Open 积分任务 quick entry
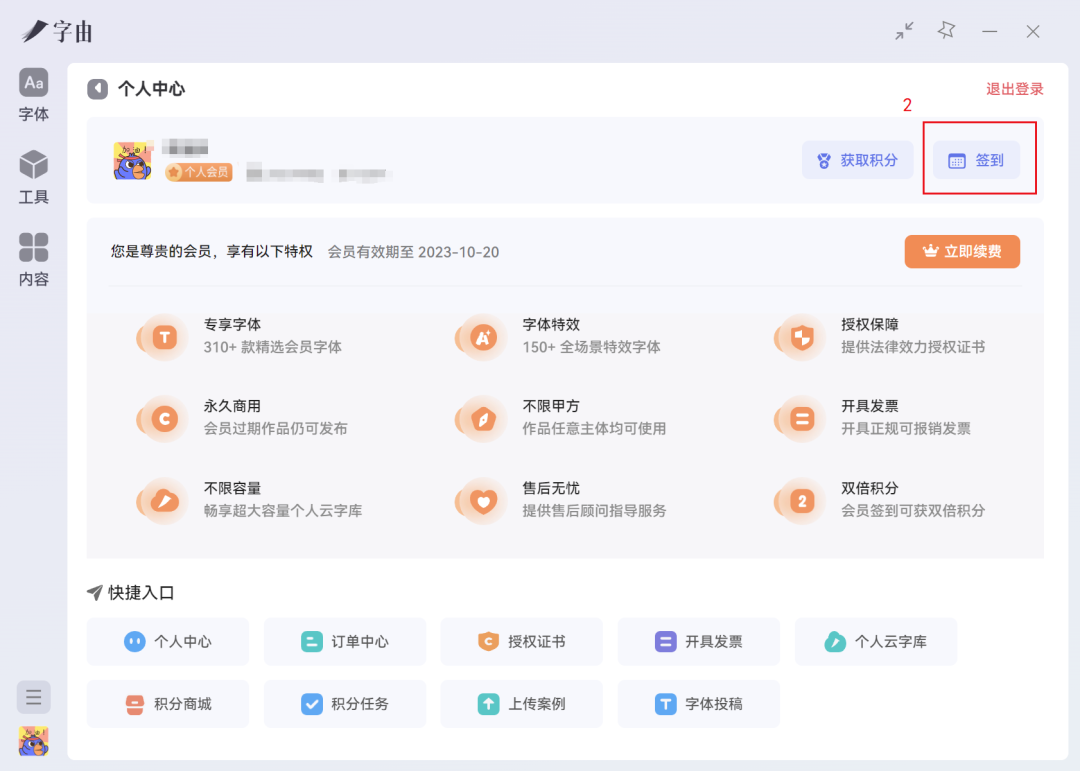This screenshot has height=771, width=1080. point(345,704)
